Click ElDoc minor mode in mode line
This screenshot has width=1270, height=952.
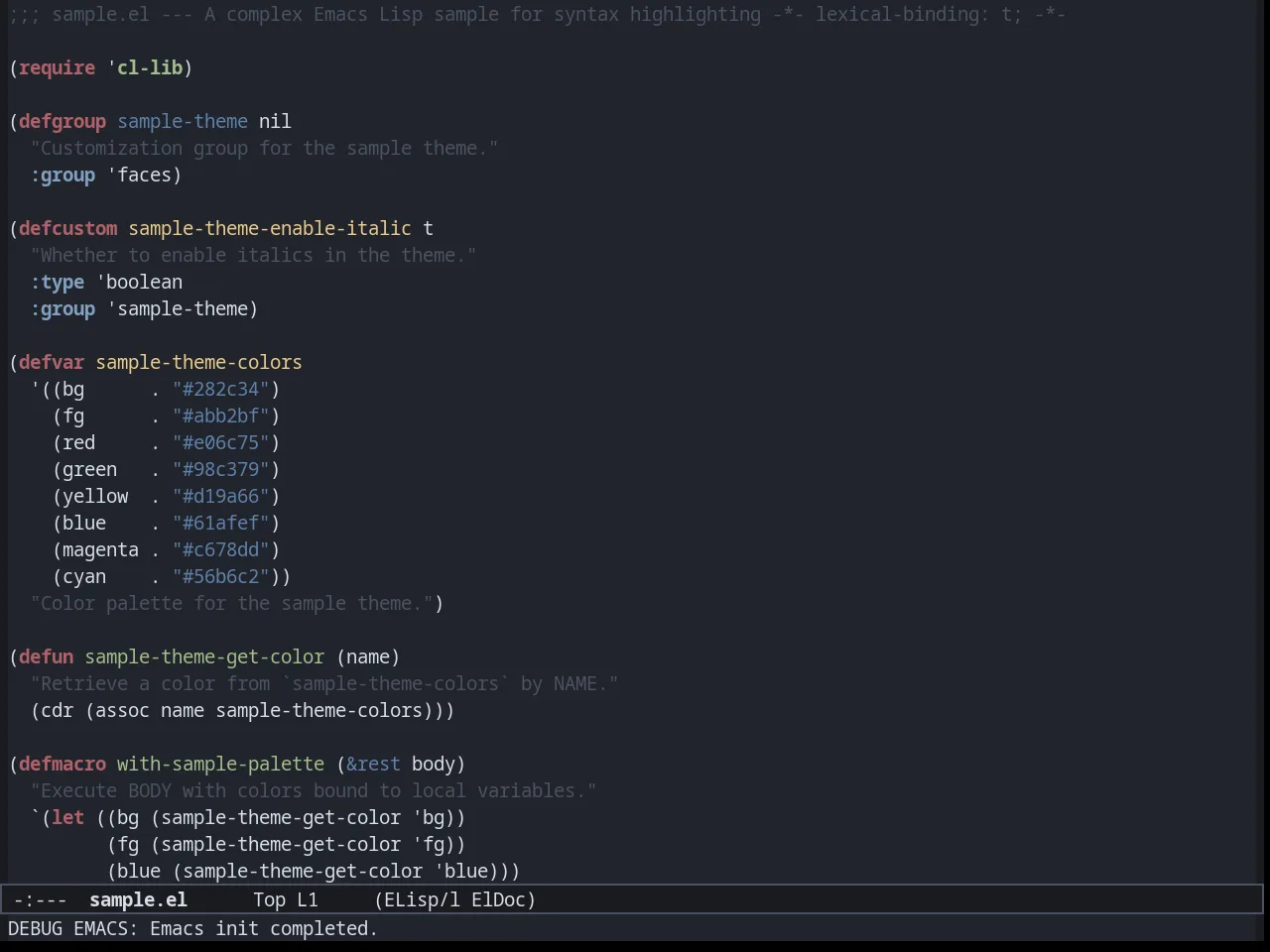(498, 899)
